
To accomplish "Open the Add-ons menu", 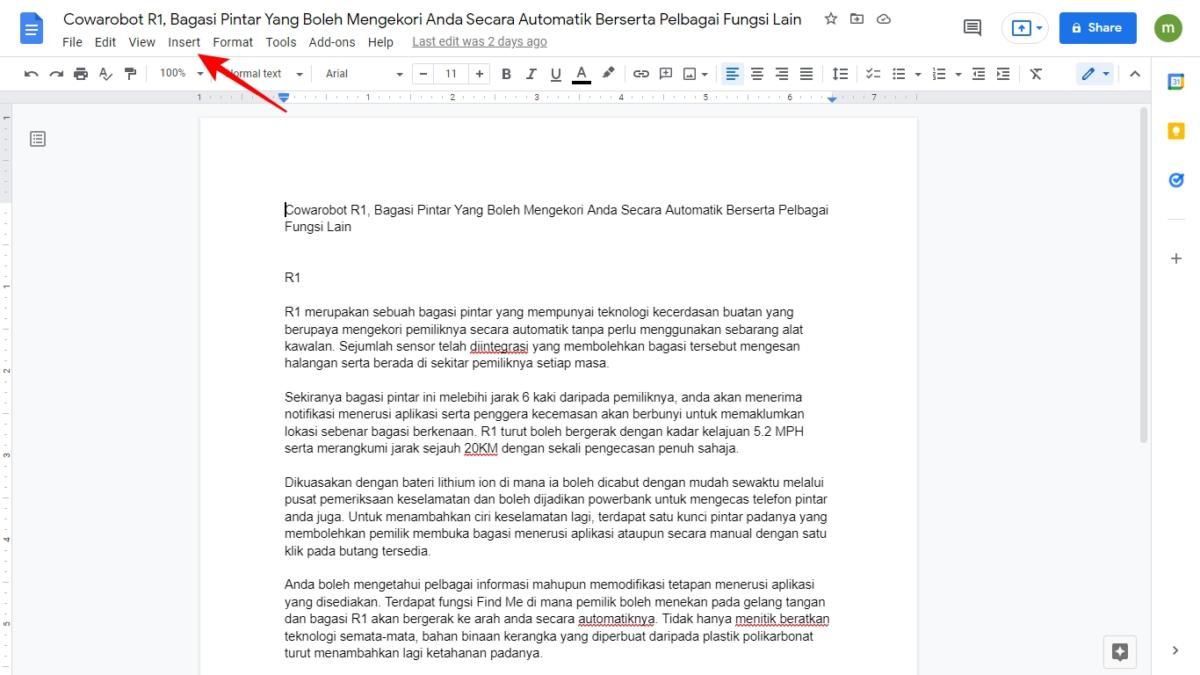I will tap(332, 42).
